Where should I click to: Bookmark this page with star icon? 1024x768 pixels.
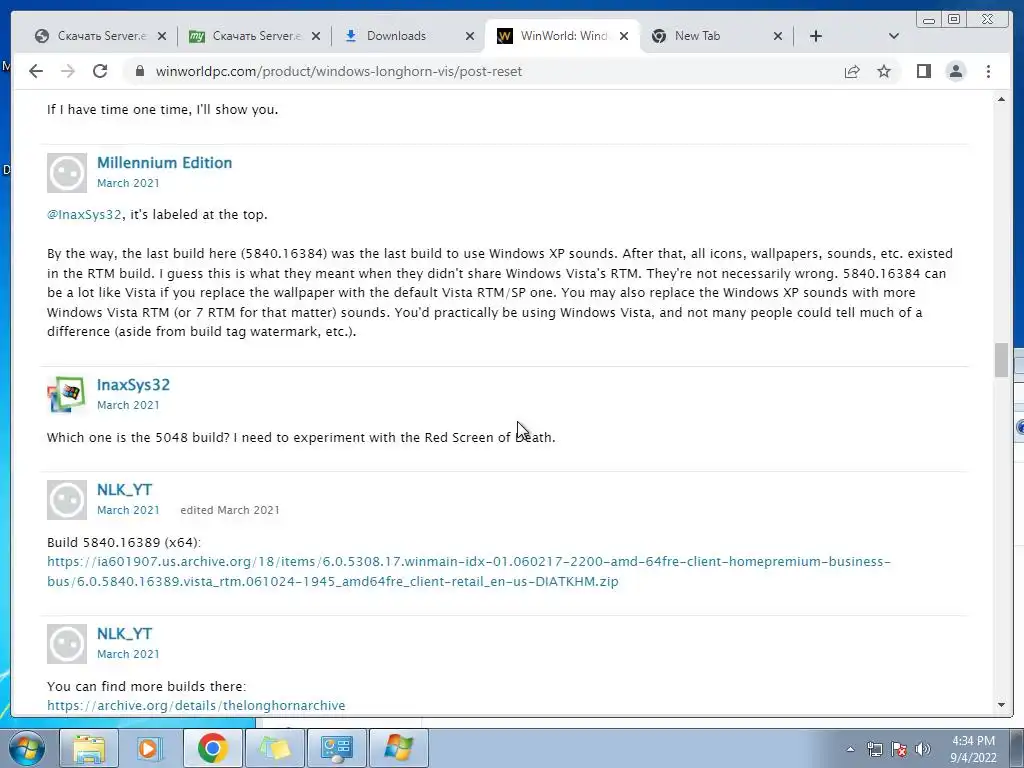coord(884,71)
